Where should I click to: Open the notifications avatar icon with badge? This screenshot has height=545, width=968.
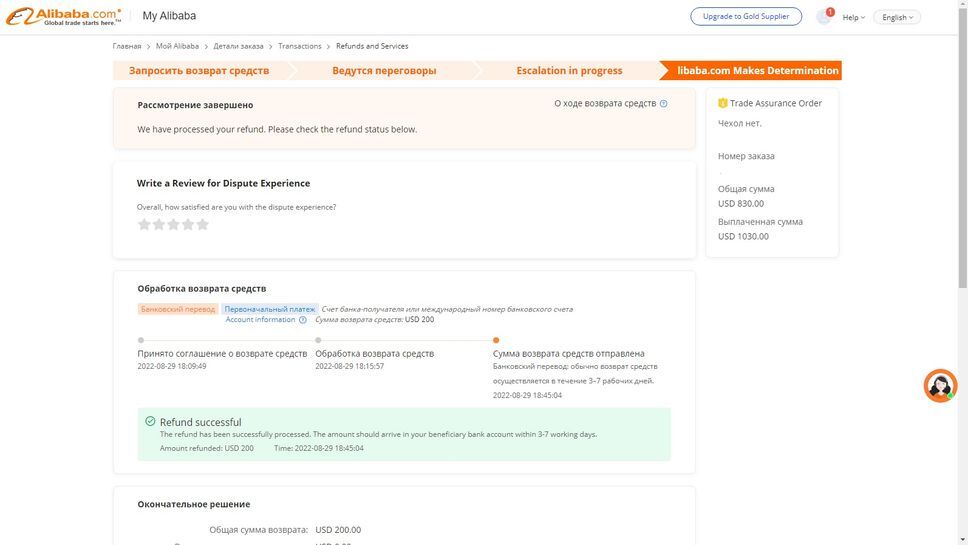tap(824, 17)
